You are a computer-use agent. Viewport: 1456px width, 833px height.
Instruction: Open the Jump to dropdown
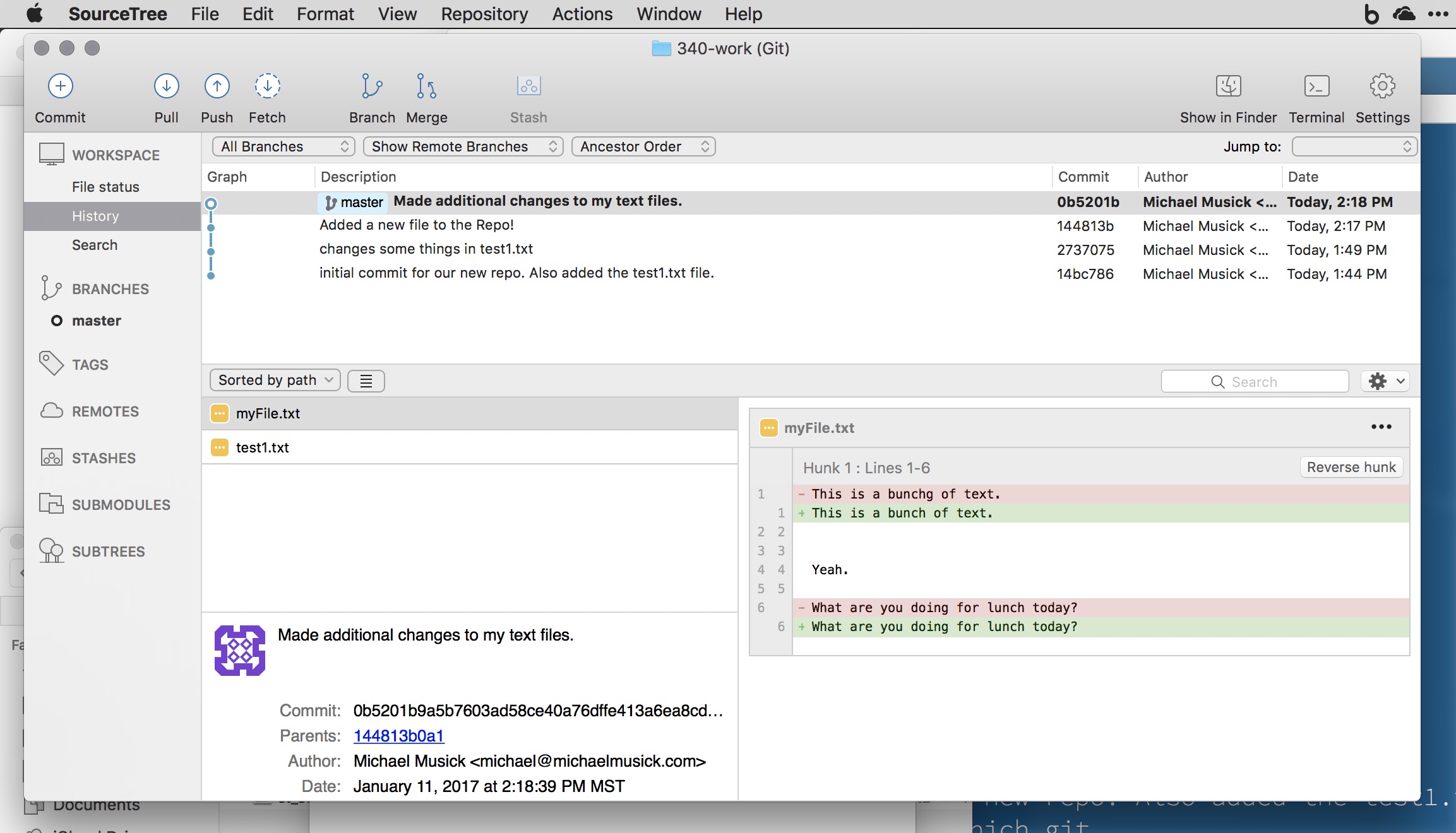click(1354, 146)
